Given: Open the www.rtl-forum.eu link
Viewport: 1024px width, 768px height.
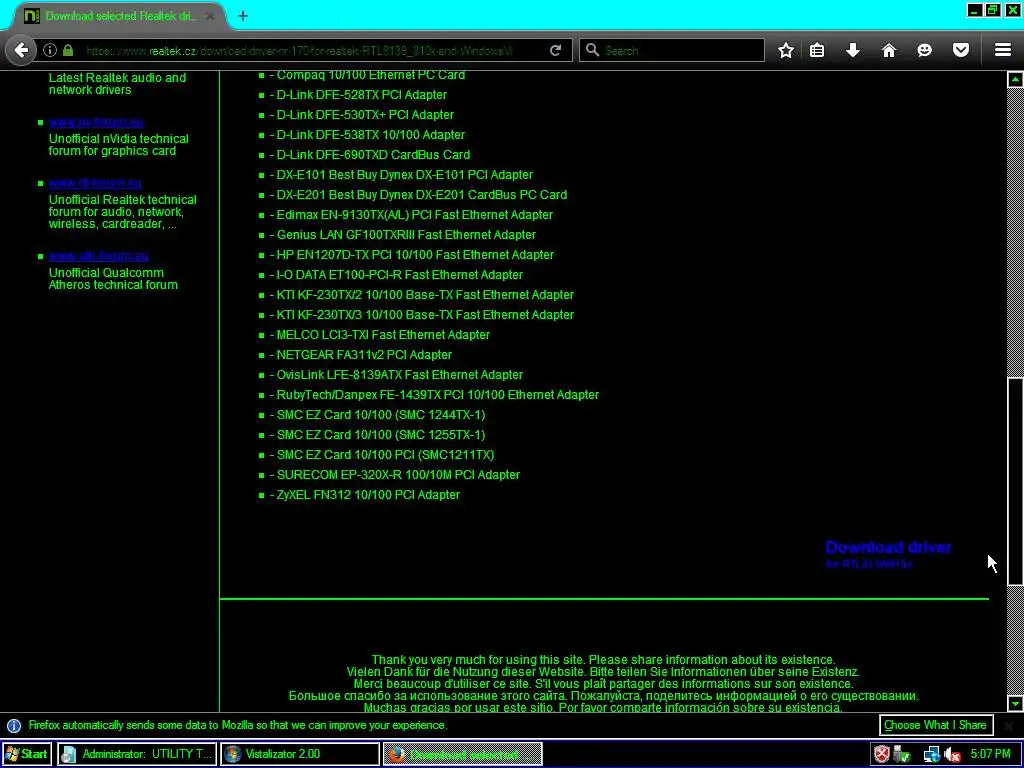Looking at the screenshot, I should coord(95,184).
